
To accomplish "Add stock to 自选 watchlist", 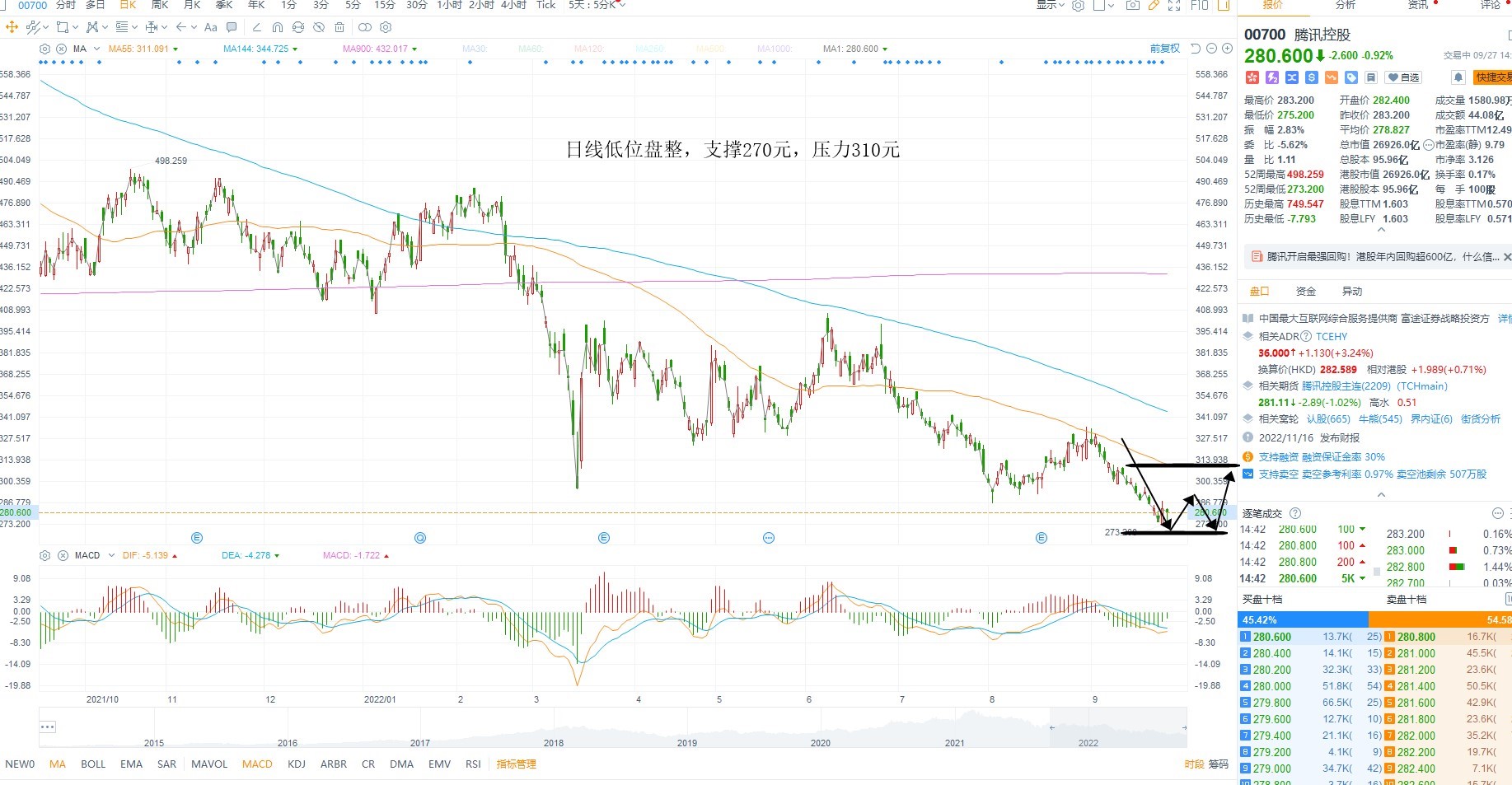I will (1404, 77).
